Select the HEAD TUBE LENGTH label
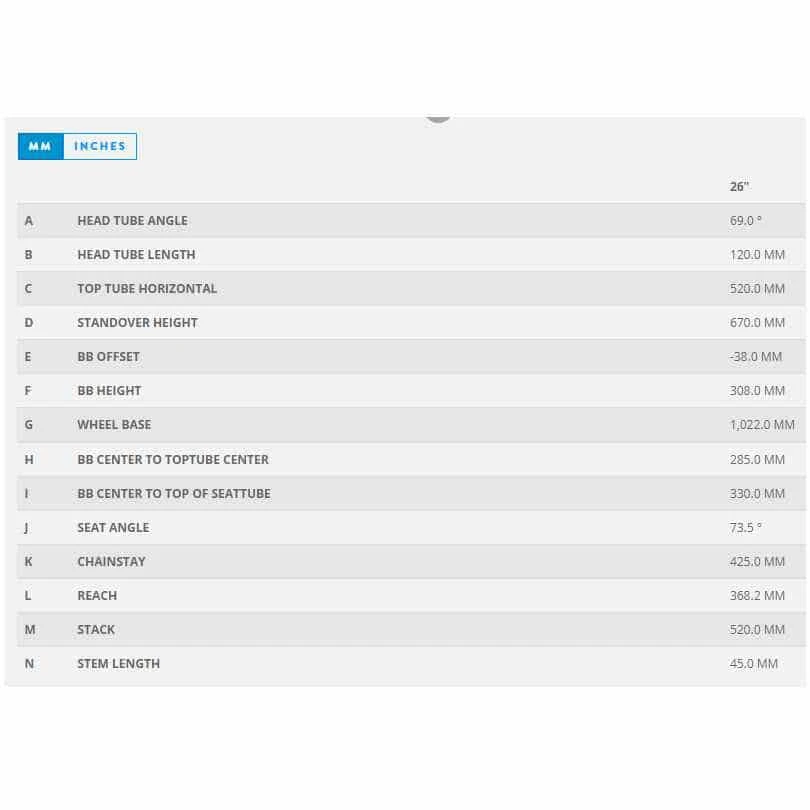Viewport: 810px width, 810px height. pyautogui.click(x=136, y=254)
